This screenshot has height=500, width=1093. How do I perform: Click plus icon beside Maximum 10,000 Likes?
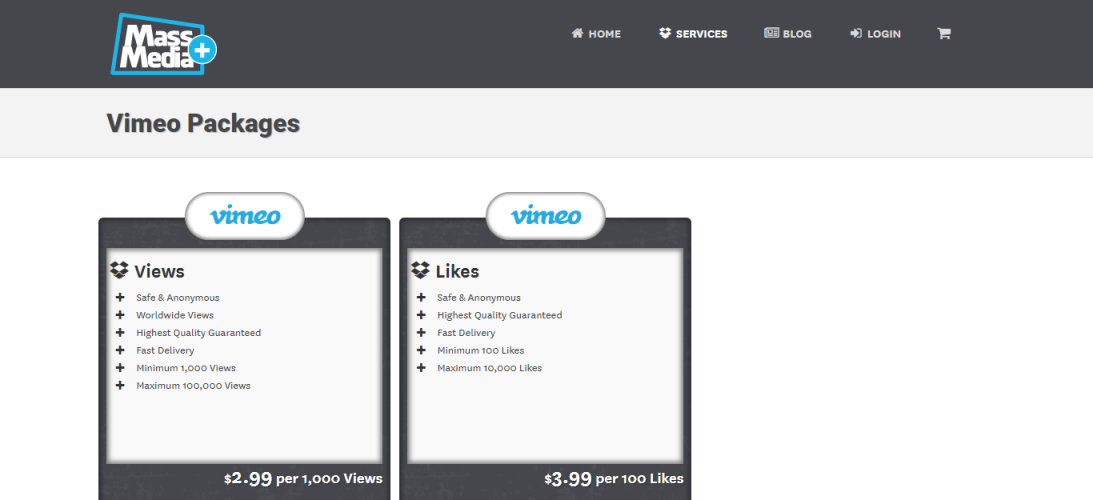pos(421,368)
